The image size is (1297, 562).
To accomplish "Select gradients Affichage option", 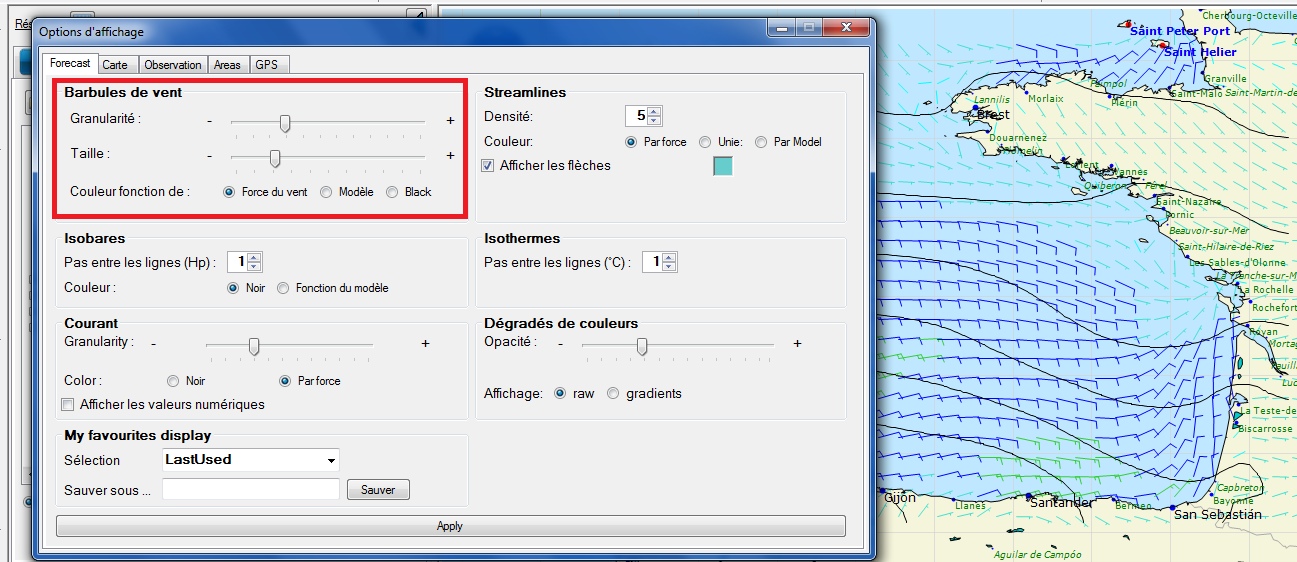I will (613, 394).
